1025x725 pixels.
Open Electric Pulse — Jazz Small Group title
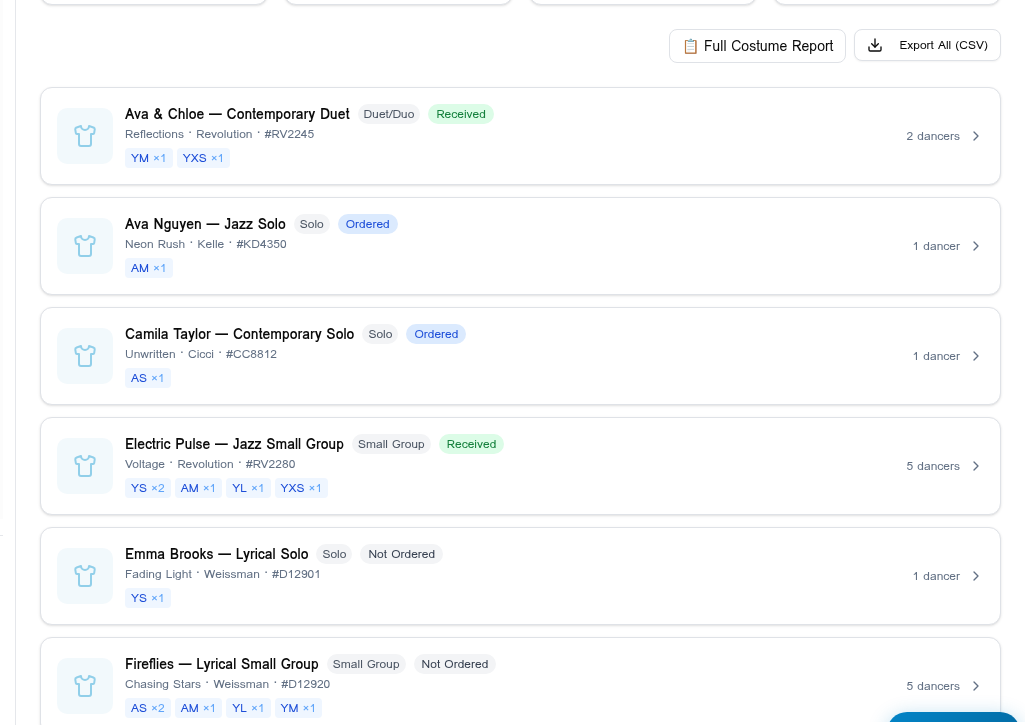tap(234, 444)
